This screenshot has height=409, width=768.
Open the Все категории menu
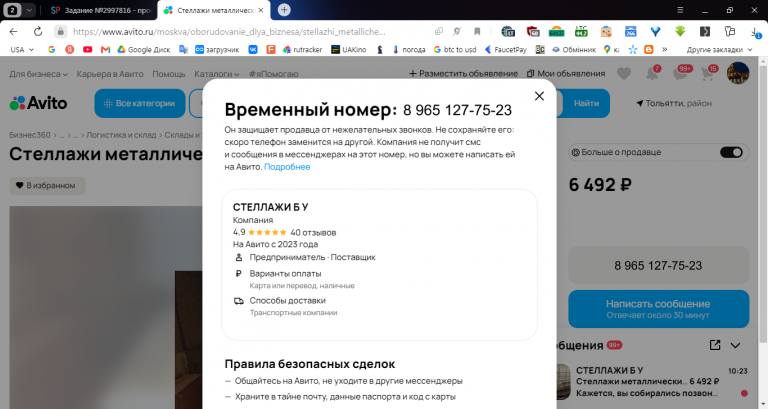140,103
